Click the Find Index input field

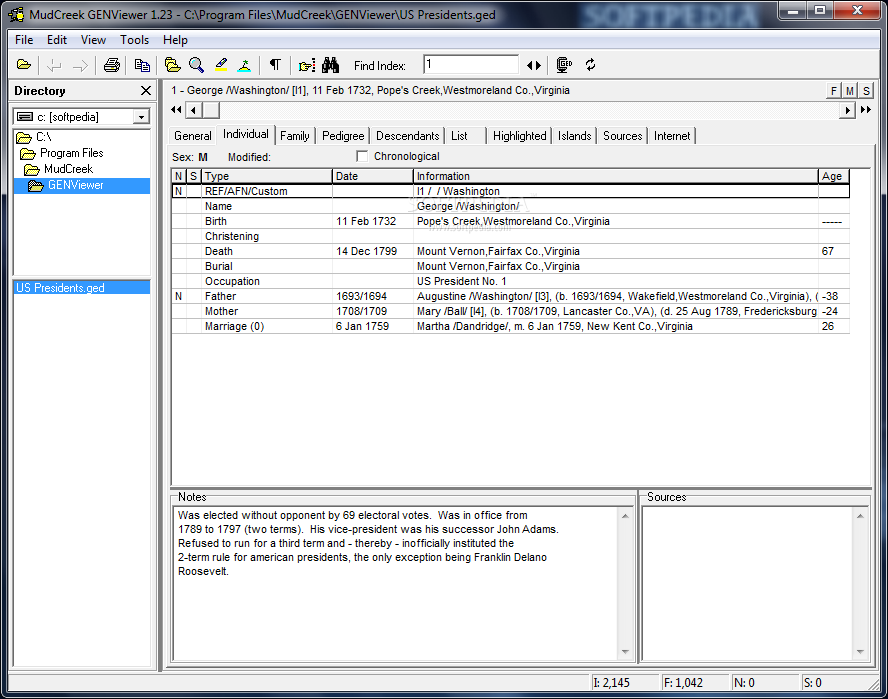471,65
